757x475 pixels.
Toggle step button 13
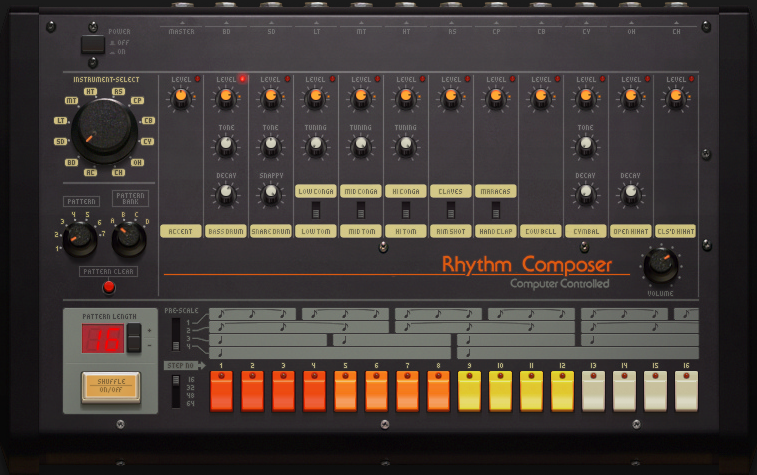[x=593, y=391]
